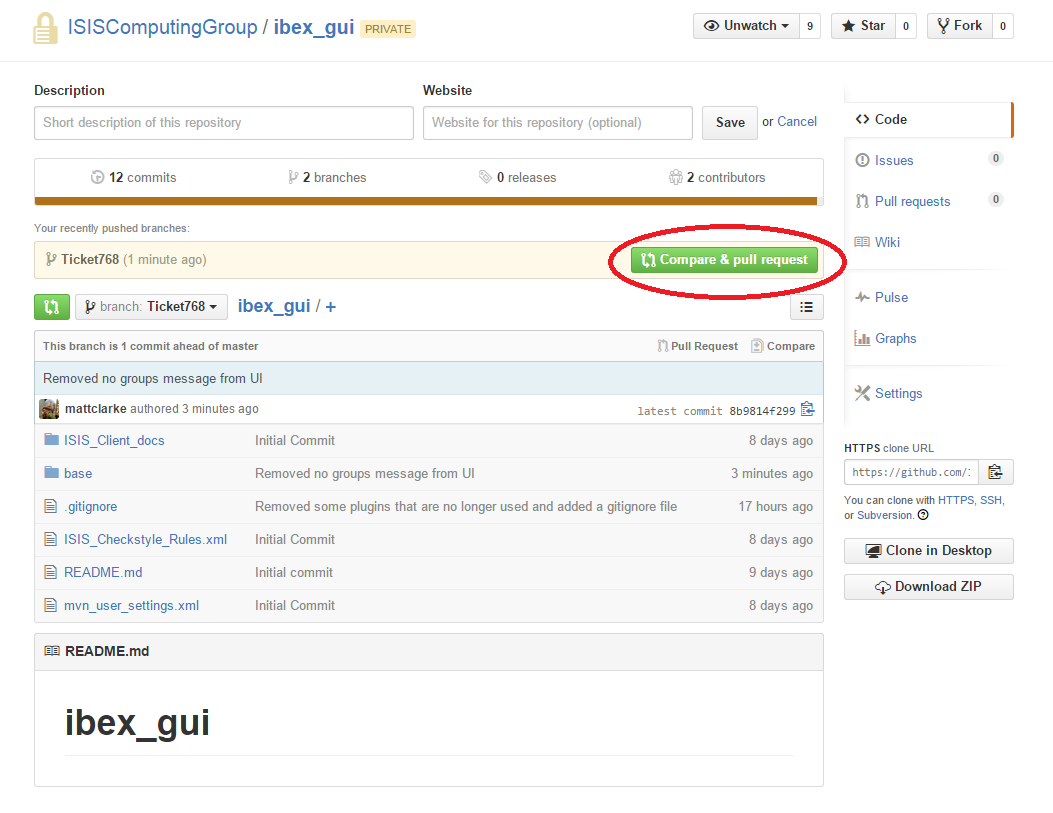Click the HTTPS clone URL field
The height and width of the screenshot is (813, 1053).
[x=911, y=472]
